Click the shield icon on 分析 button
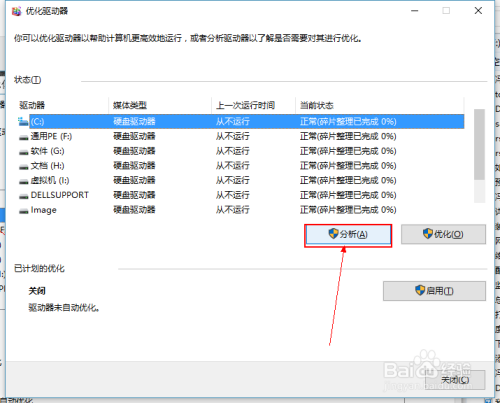Screen dimensions: 500x403 (333, 234)
